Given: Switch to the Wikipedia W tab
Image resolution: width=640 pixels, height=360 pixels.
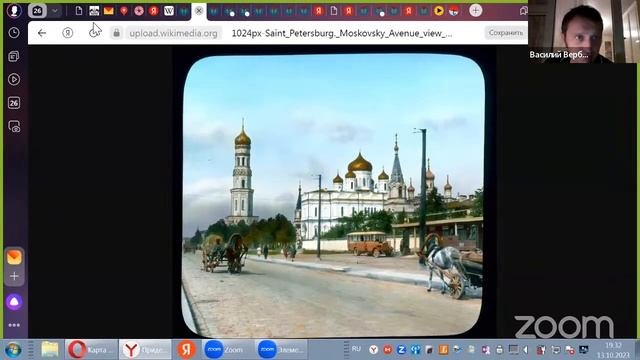Looking at the screenshot, I should pyautogui.click(x=169, y=11).
